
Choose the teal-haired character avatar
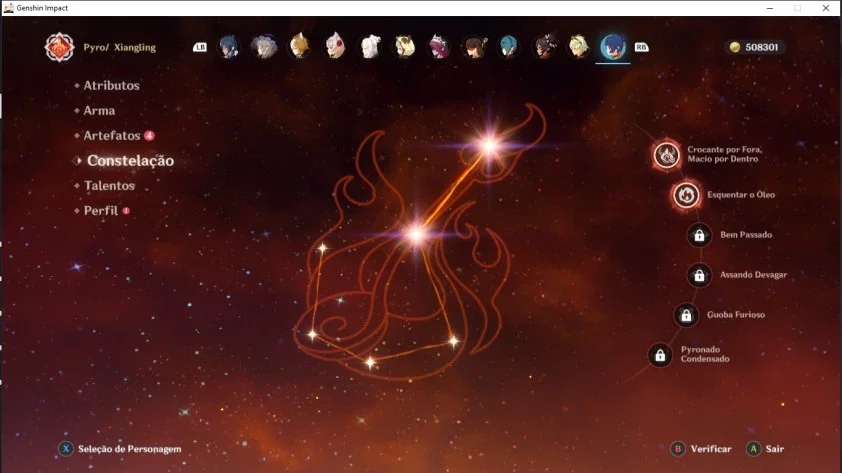508,47
